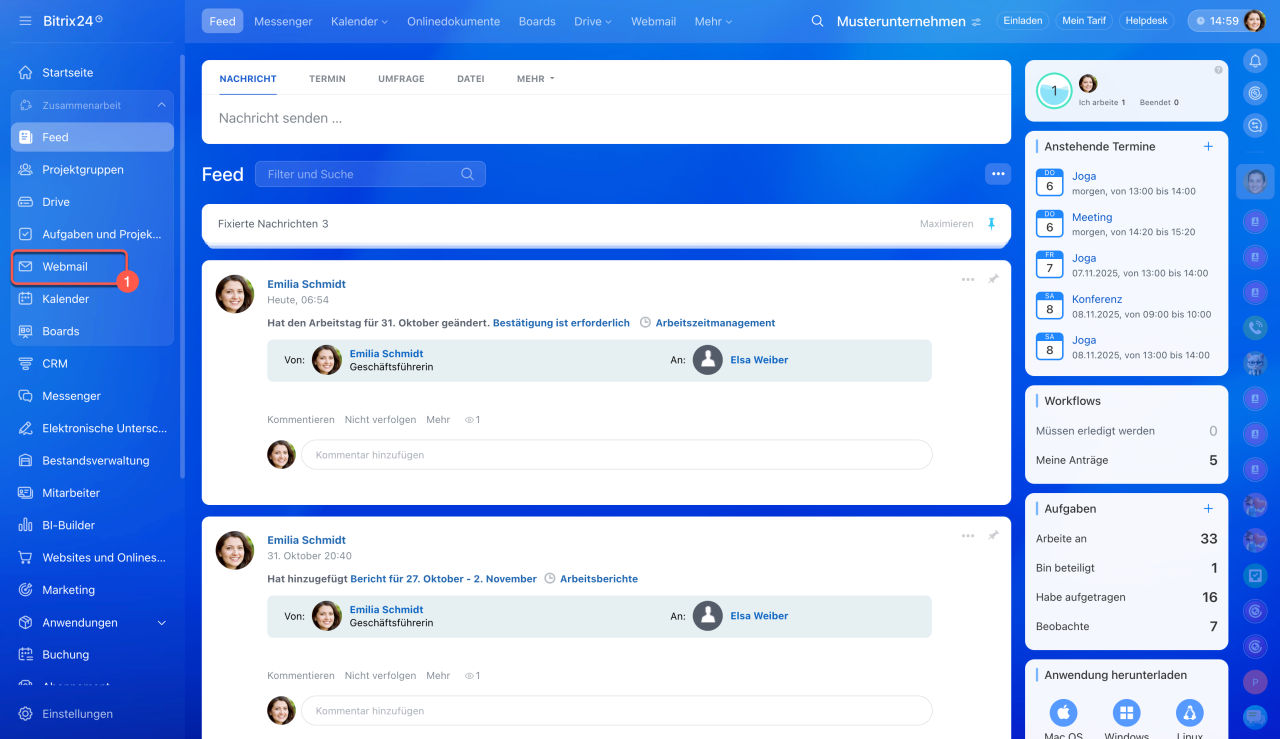Download the Mac OS application
This screenshot has height=739, width=1280.
1064,713
